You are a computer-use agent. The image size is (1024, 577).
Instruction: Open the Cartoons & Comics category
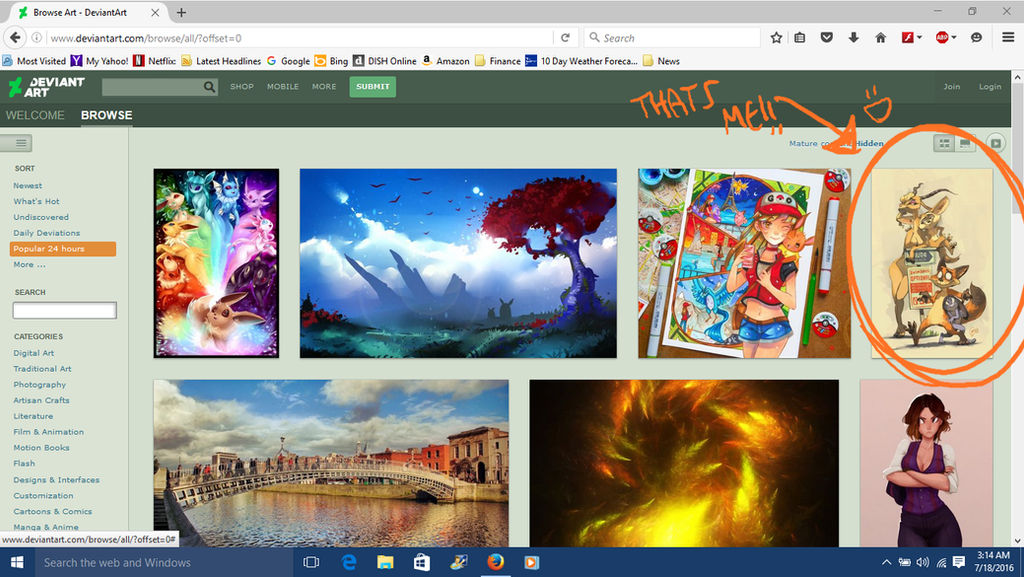click(x=53, y=511)
